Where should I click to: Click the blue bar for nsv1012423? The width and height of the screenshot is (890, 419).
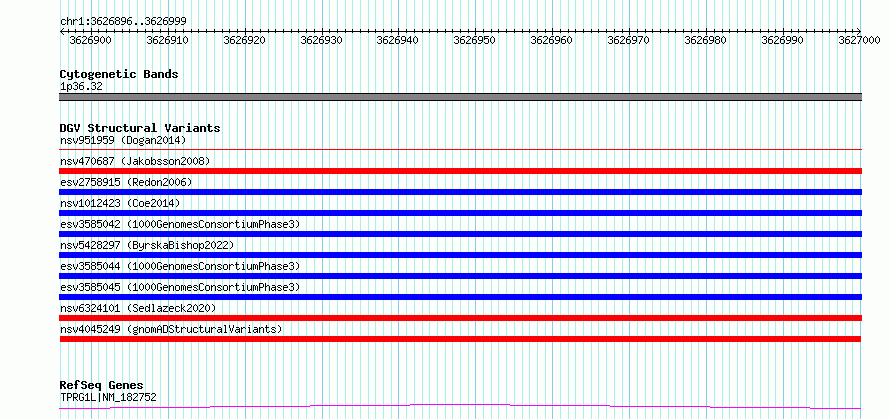pyautogui.click(x=460, y=213)
